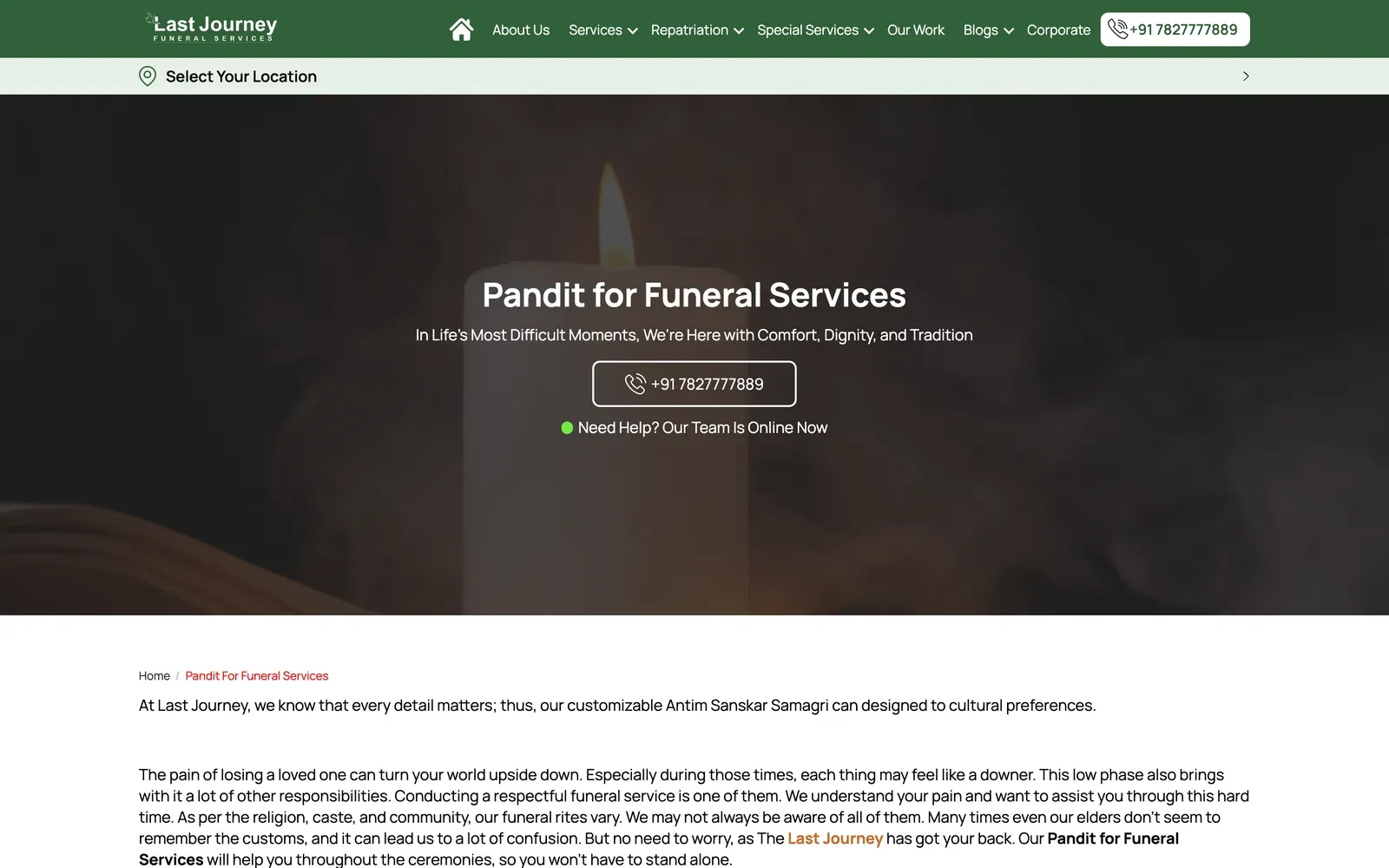Expand the Services dropdown chevron
This screenshot has width=1389, height=868.
tap(633, 30)
